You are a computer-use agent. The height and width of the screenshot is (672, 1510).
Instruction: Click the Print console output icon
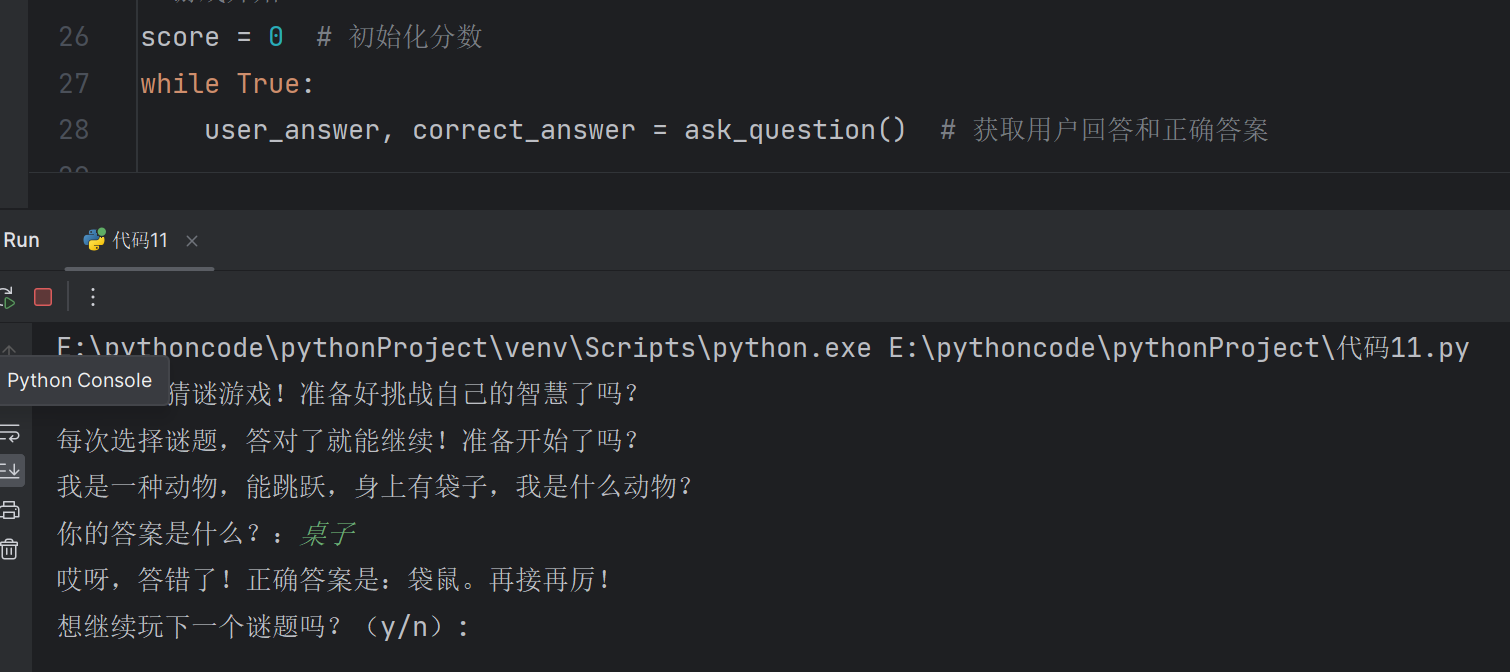coord(10,509)
